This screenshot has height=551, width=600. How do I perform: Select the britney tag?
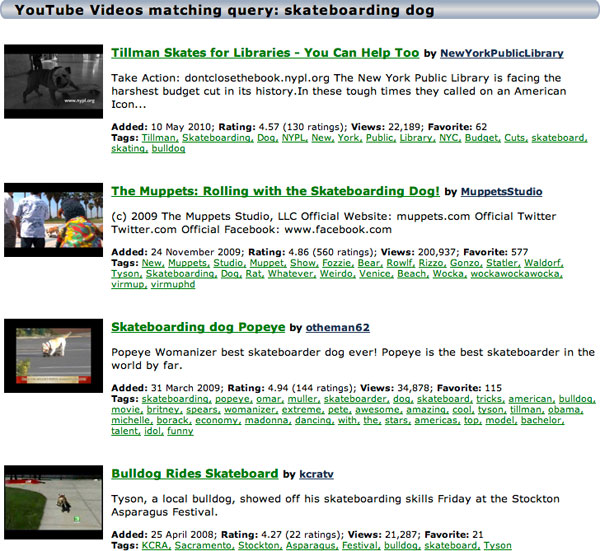(165, 409)
